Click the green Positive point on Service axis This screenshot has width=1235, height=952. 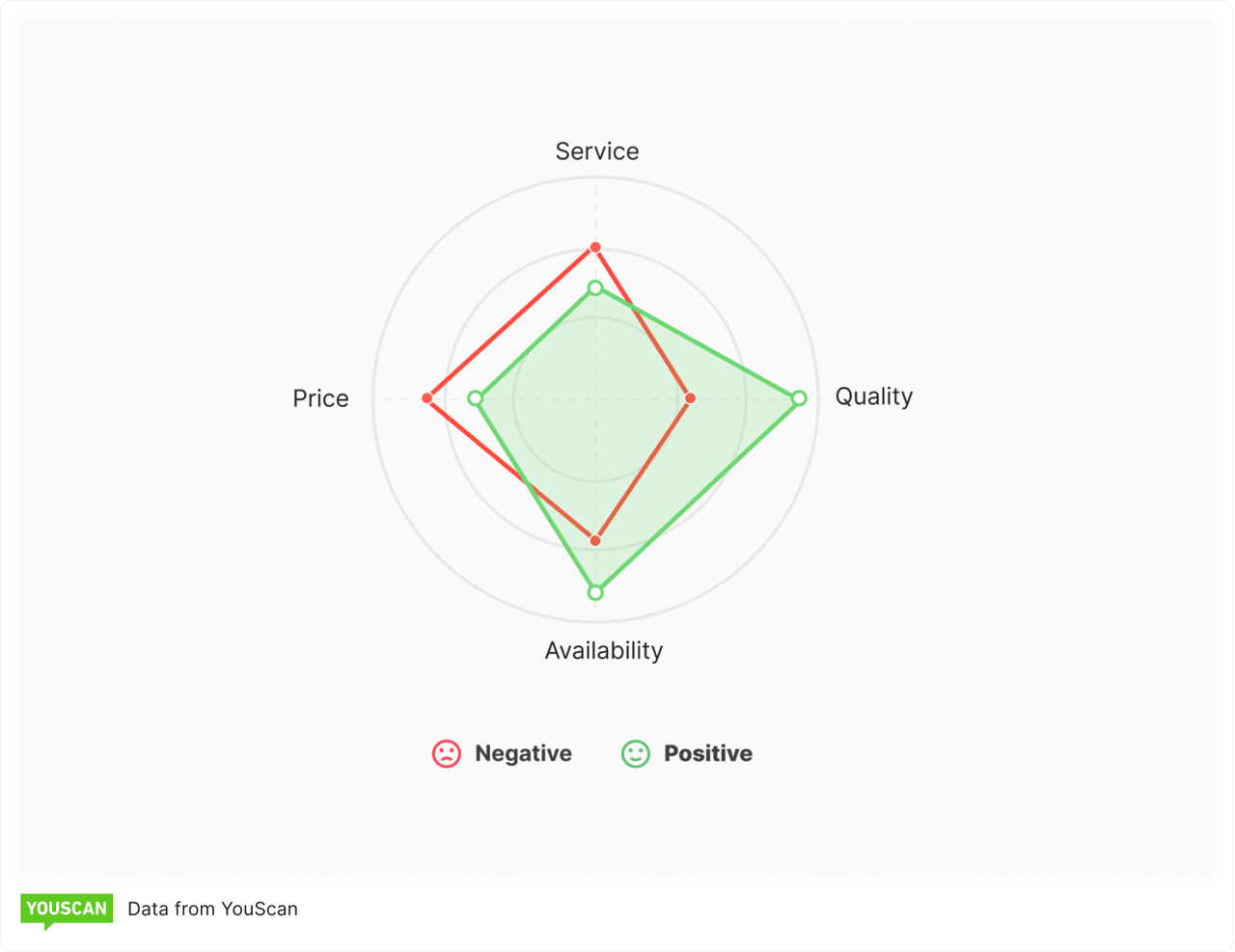click(595, 288)
